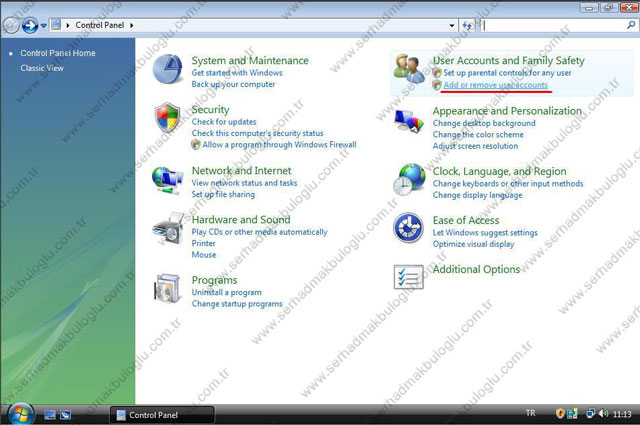Click the TR language indicator on taskbar
640x425 pixels.
pos(531,413)
